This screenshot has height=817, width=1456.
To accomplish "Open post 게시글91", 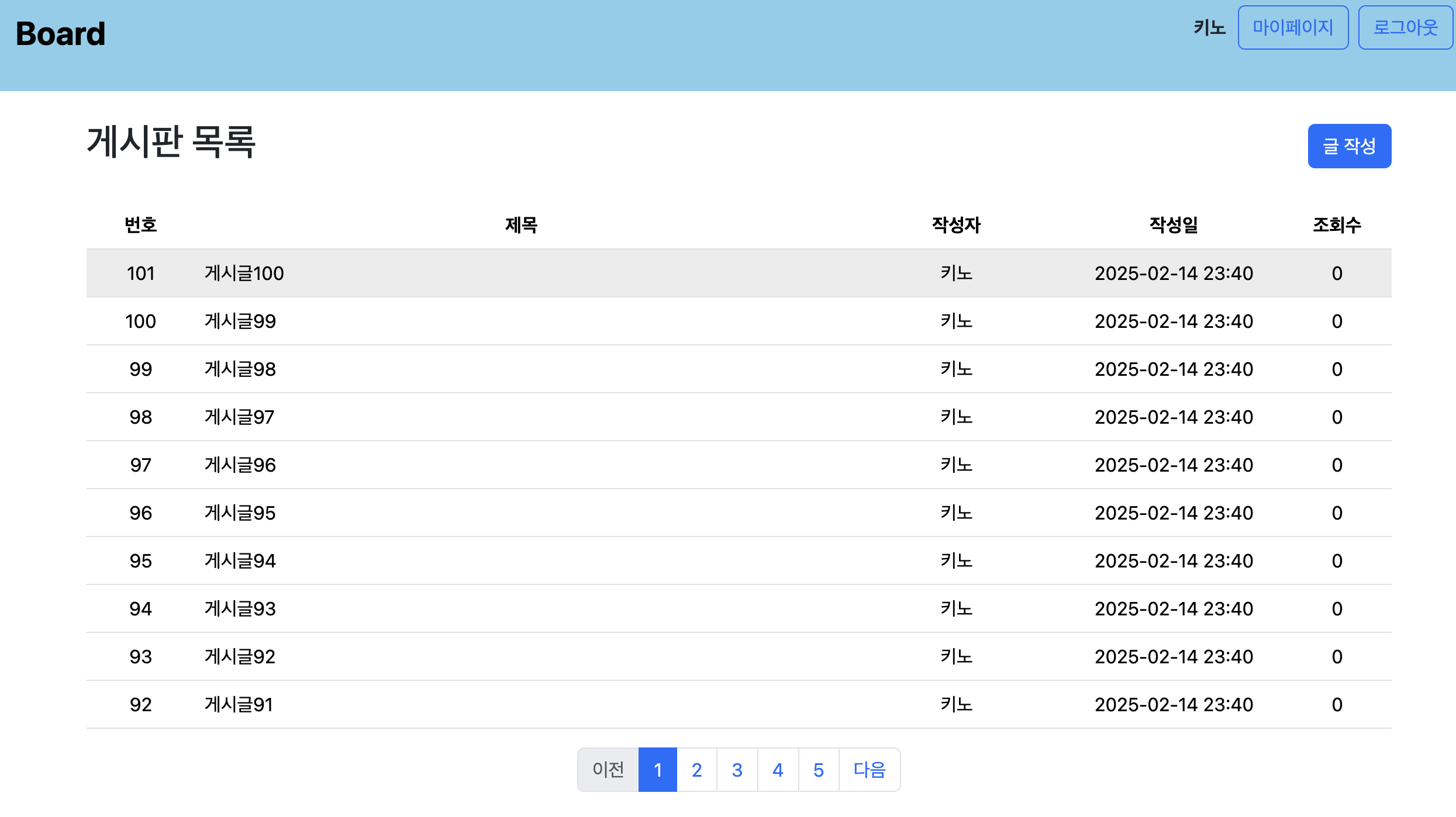I will click(x=239, y=704).
